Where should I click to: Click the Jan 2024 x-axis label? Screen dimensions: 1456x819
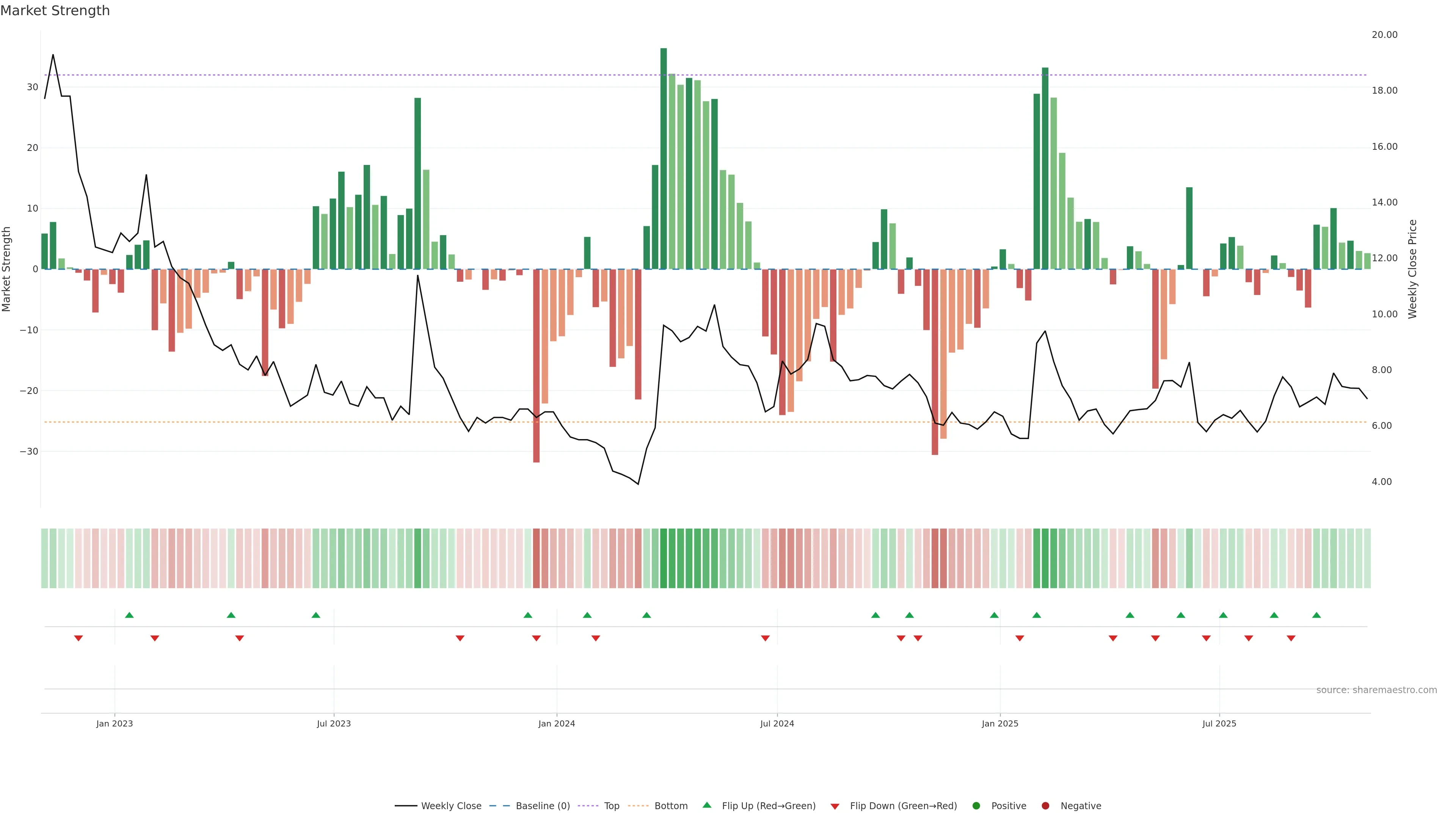557,723
